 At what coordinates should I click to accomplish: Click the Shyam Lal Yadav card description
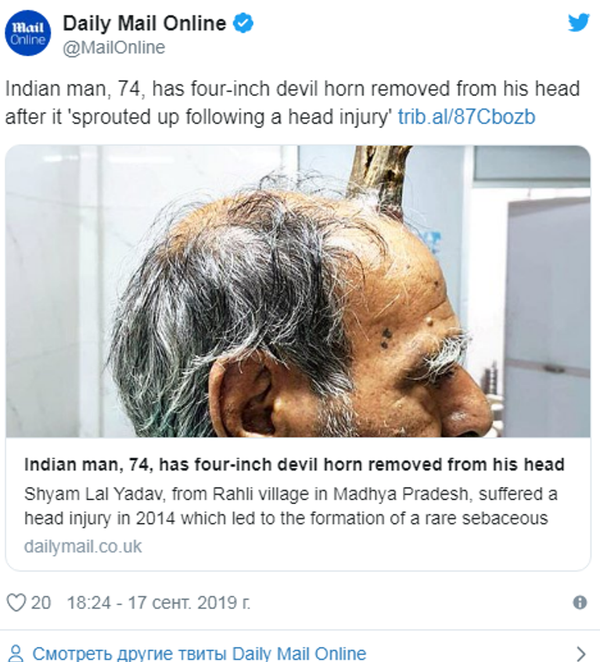tap(290, 506)
